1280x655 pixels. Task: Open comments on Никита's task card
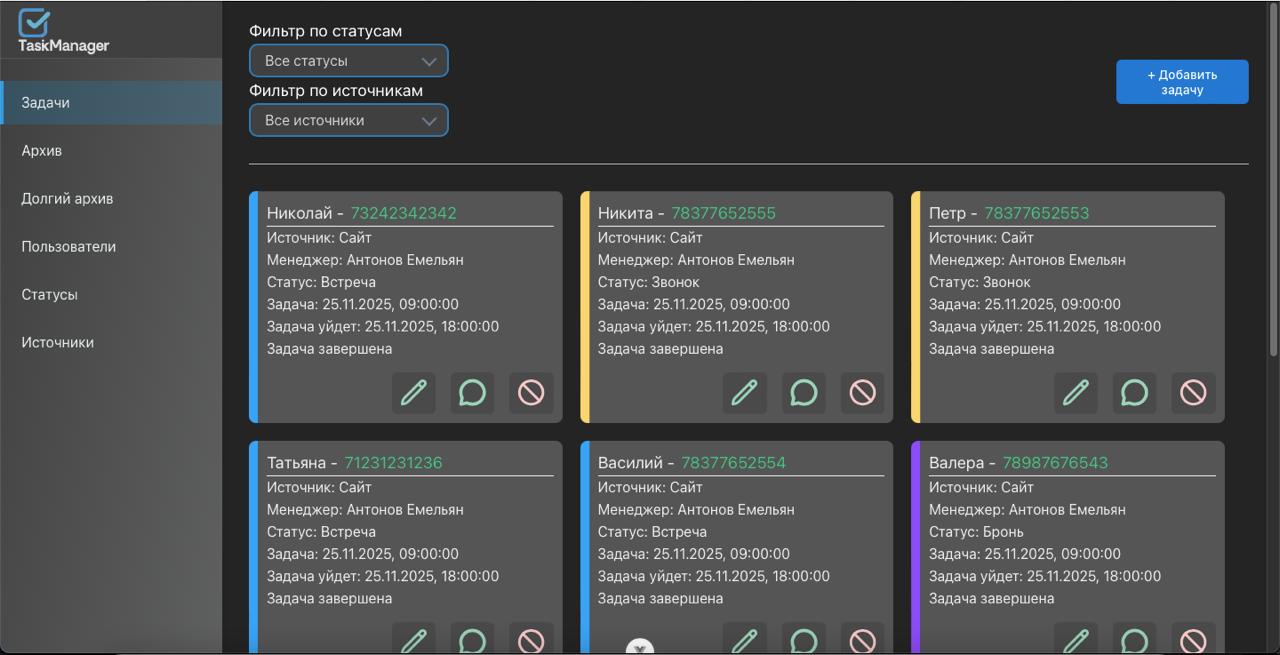pyautogui.click(x=803, y=393)
